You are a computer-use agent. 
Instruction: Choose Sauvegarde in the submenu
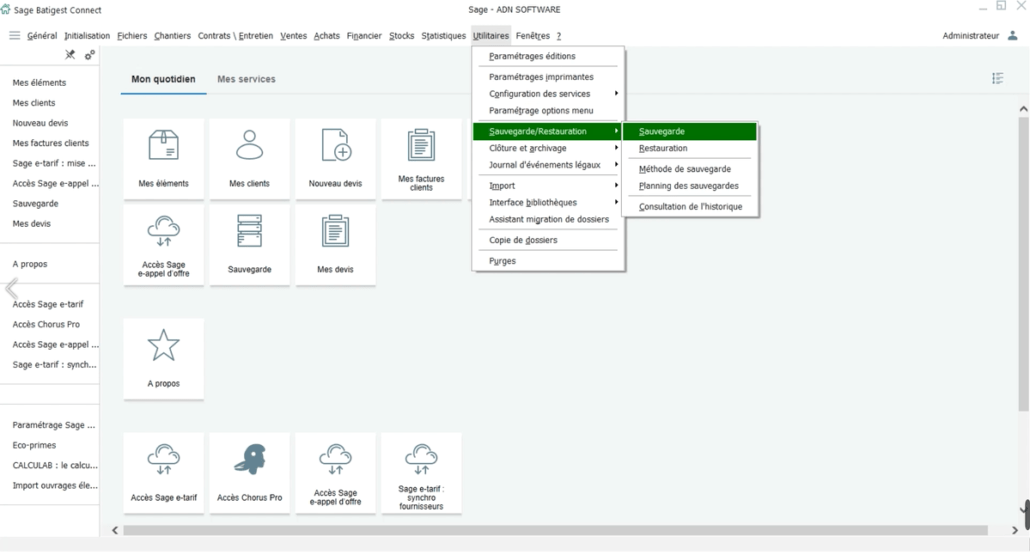tap(690, 131)
